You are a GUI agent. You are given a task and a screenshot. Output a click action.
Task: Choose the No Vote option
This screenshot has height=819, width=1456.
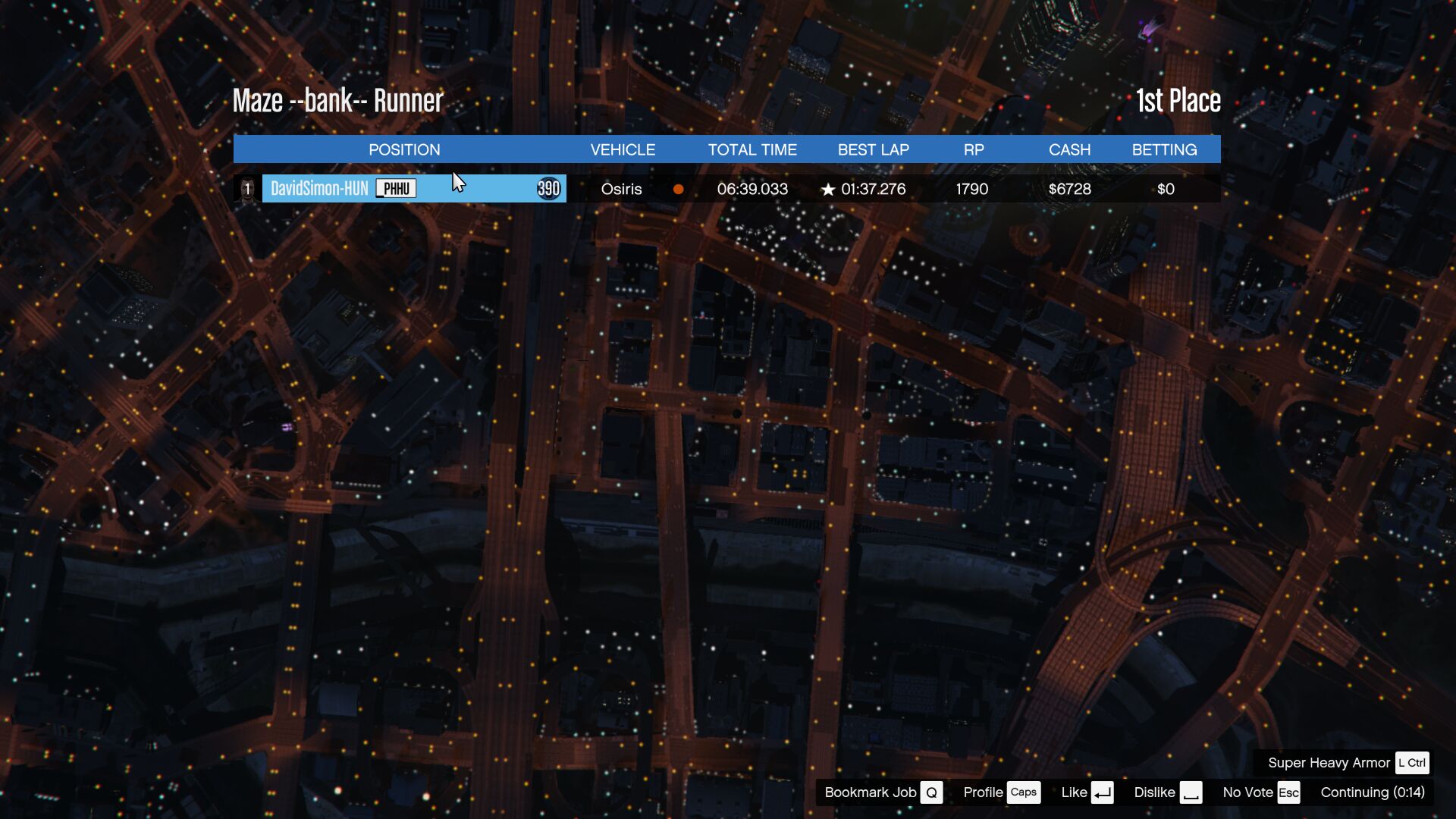(x=1247, y=792)
